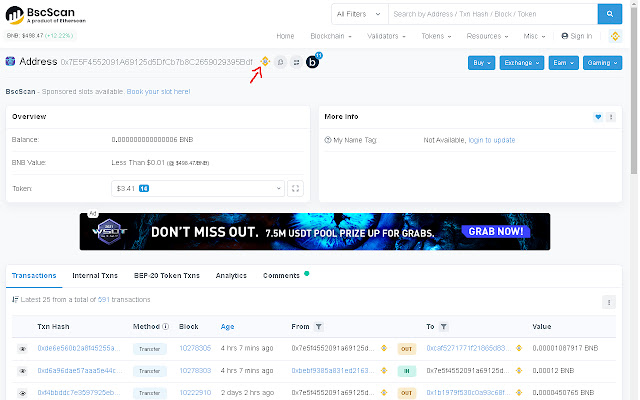Viewport: 640px width, 400px height.
Task: View details eye icon for 0xd6a96dae57aaa5e44c row
Action: 23,371
